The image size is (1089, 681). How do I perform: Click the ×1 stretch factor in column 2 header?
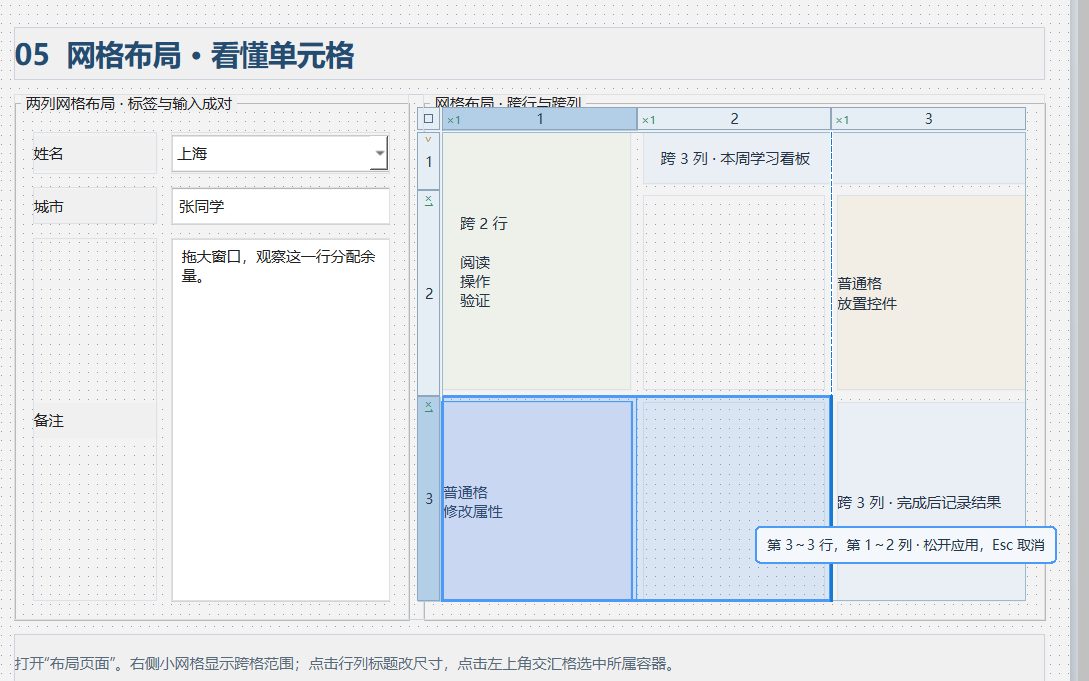648,120
